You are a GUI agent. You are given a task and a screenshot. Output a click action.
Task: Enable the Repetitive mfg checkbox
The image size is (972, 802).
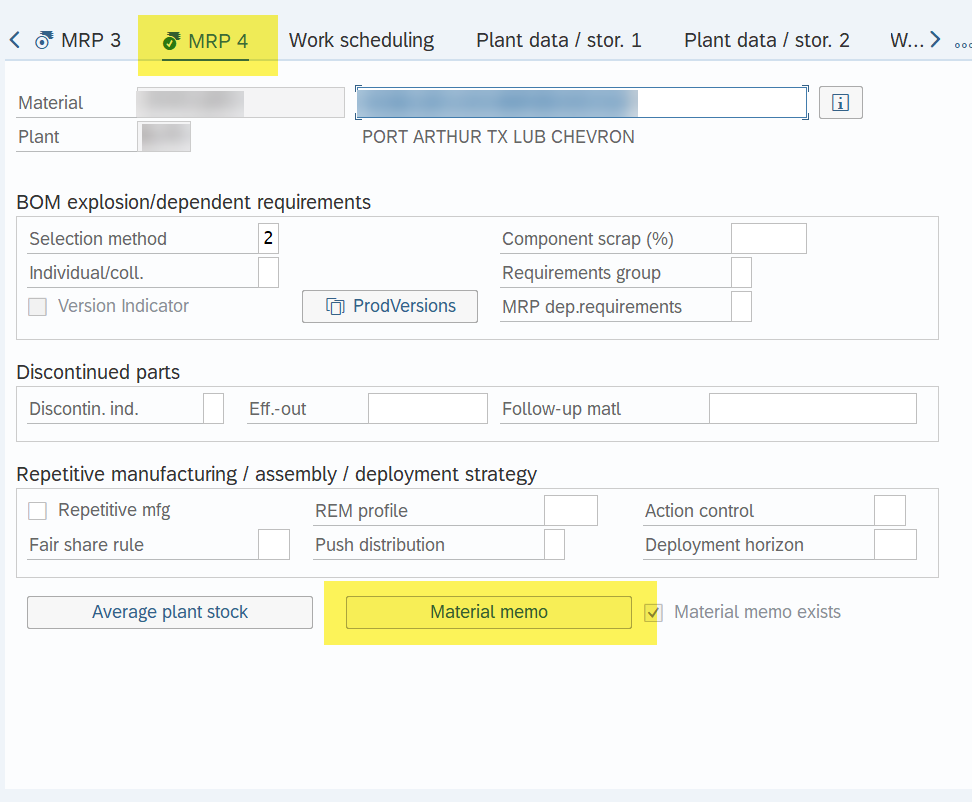pos(38,511)
